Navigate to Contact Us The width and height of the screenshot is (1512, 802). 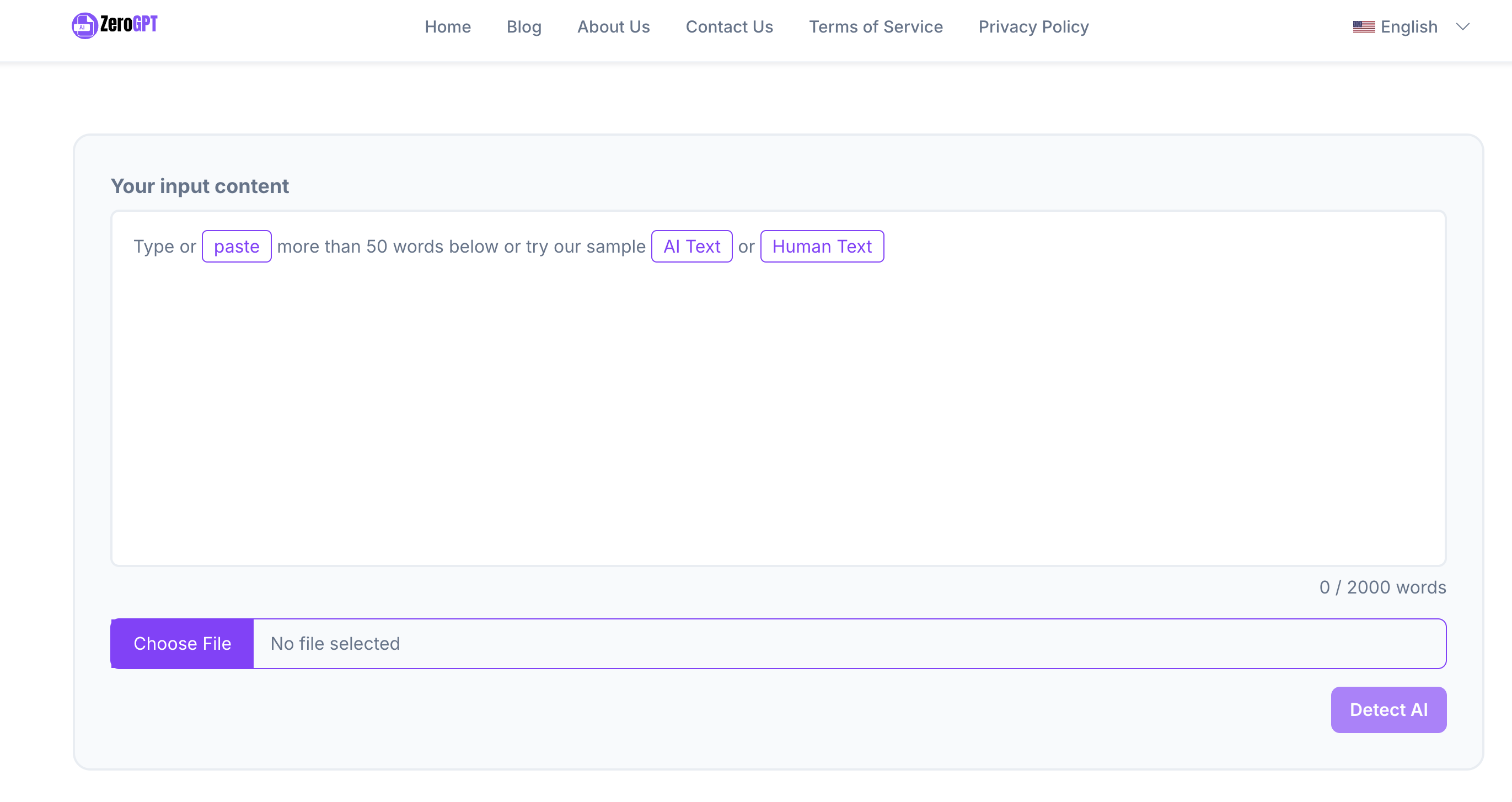[x=729, y=27]
